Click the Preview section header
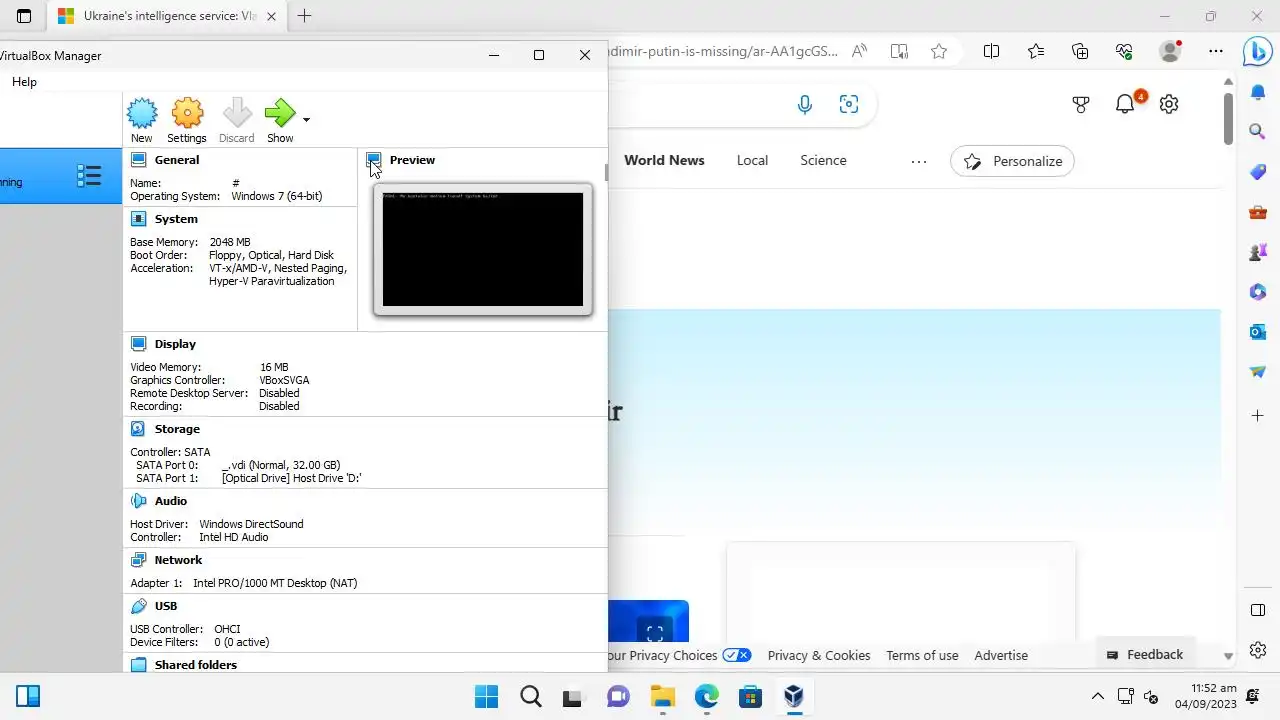The height and width of the screenshot is (720, 1280). pos(412,160)
